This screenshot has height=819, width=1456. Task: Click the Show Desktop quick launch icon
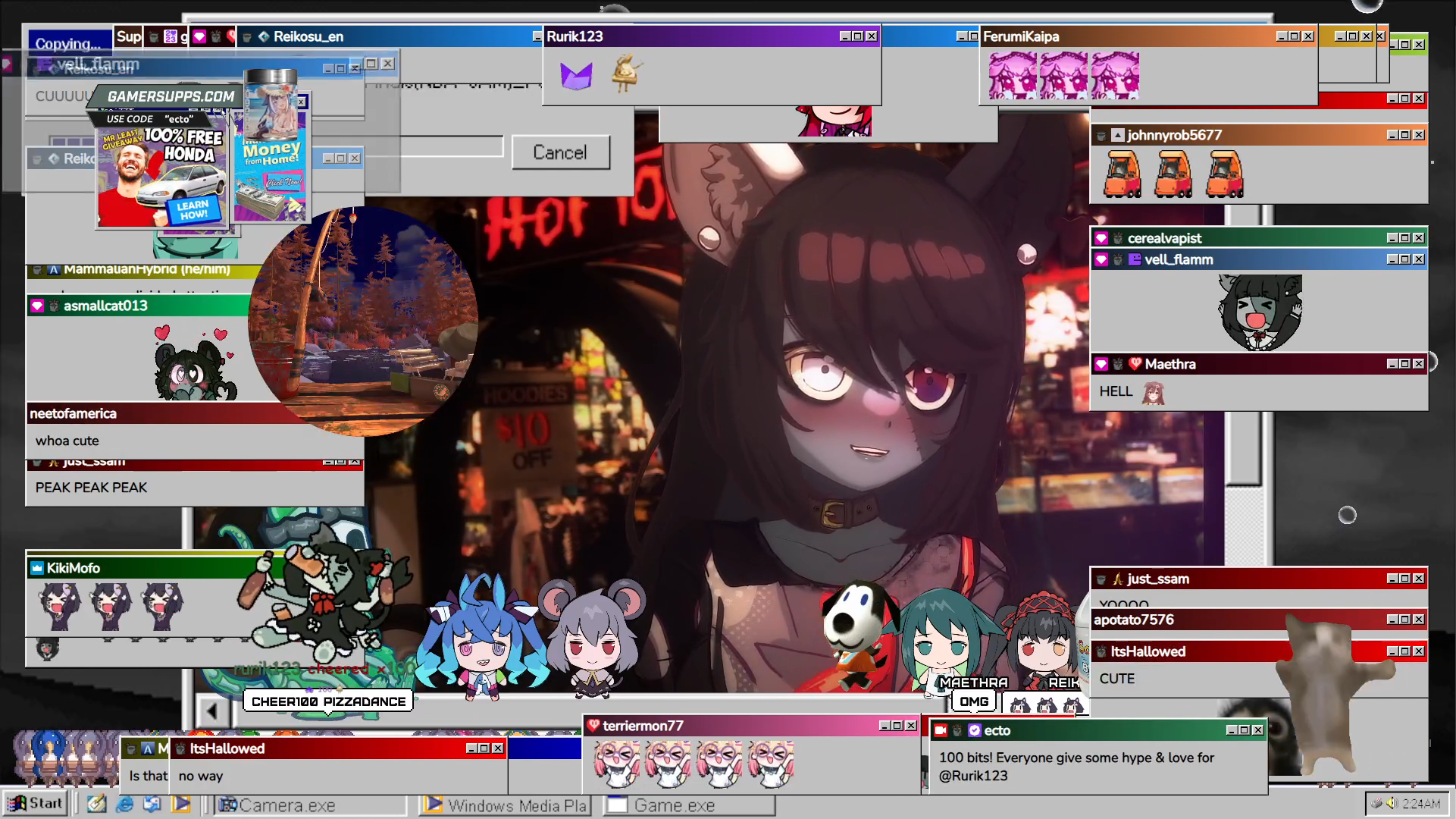152,804
